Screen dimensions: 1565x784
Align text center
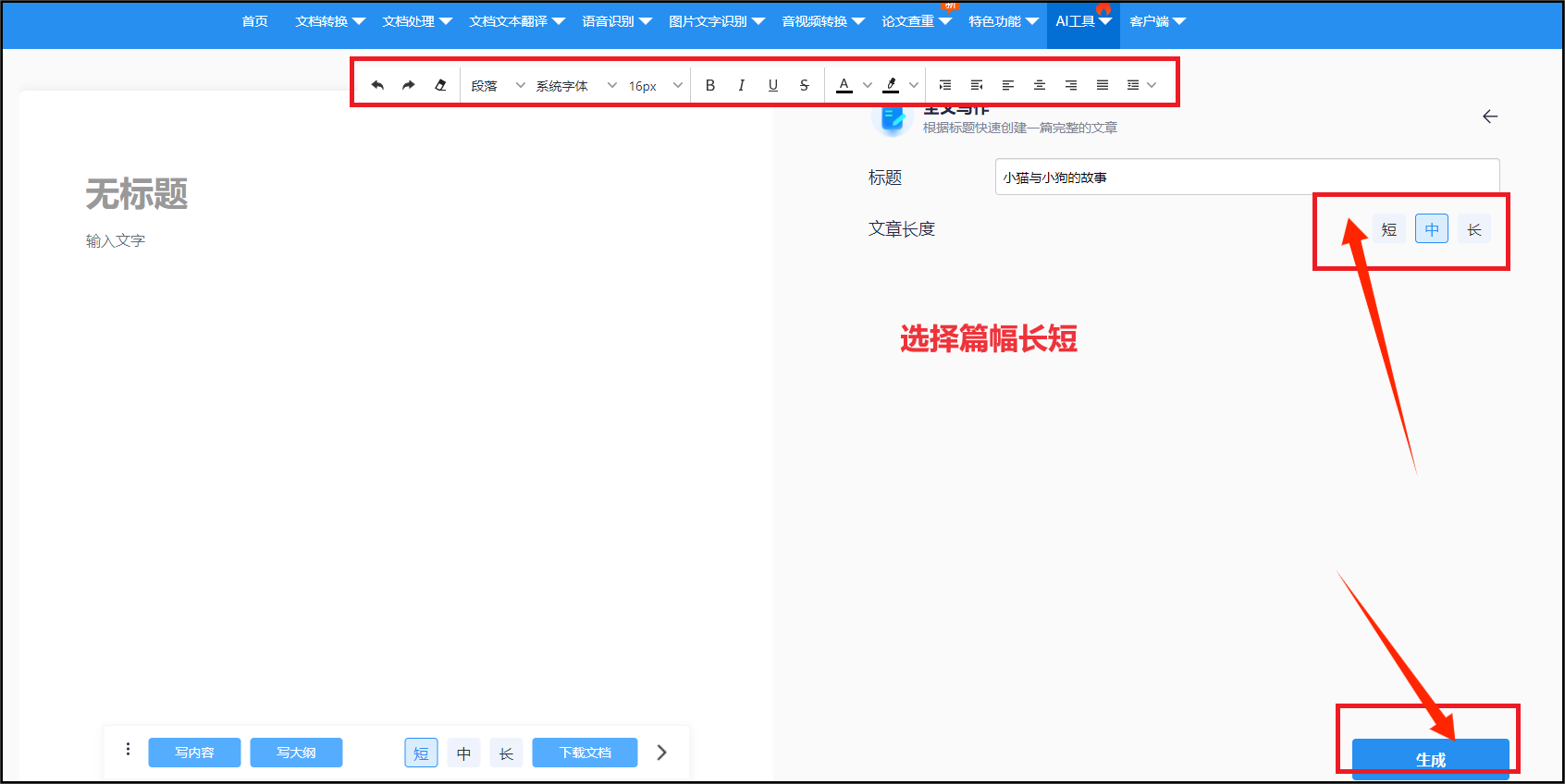1040,85
